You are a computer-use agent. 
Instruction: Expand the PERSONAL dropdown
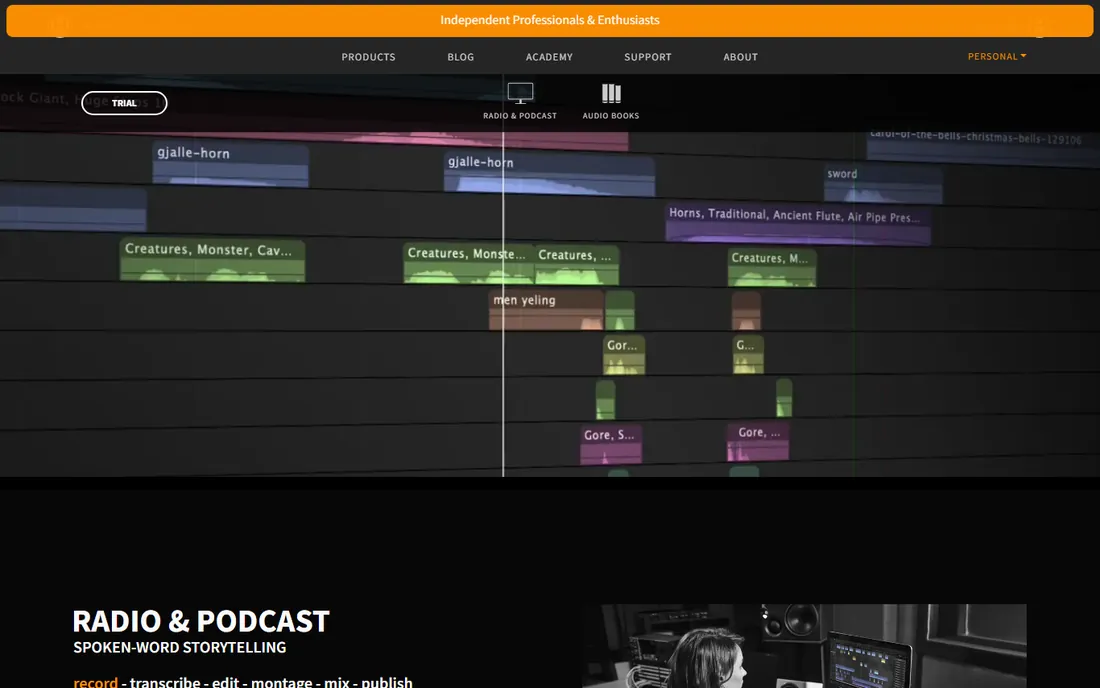click(996, 56)
